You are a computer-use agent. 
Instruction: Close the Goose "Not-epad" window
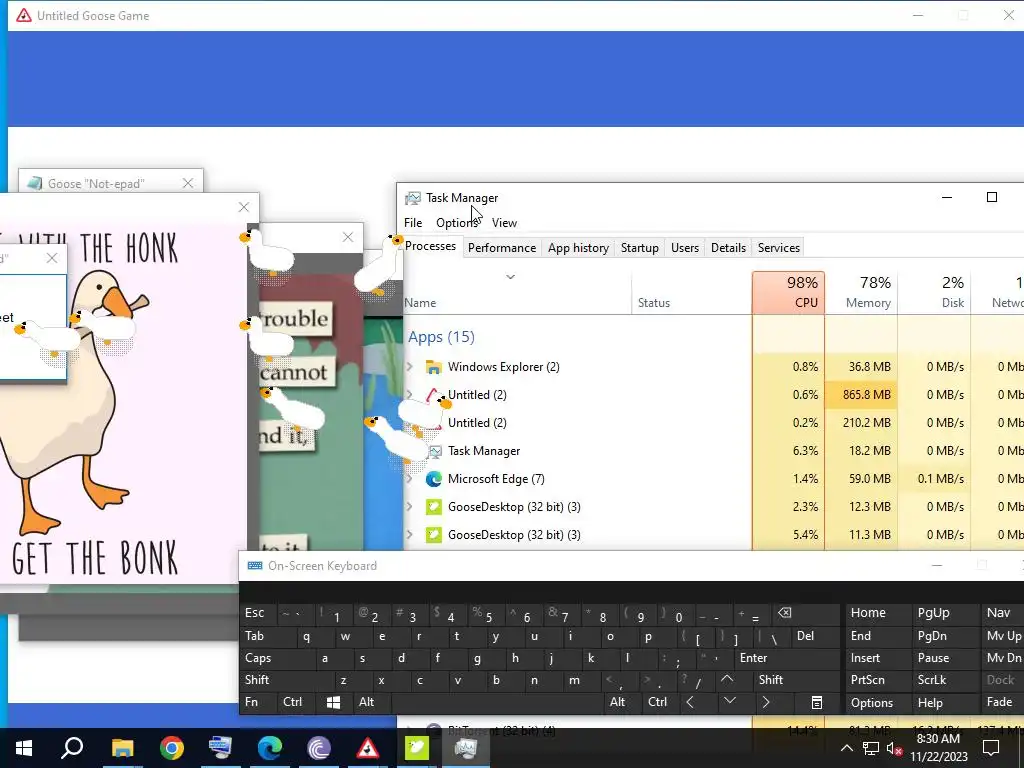tap(188, 184)
